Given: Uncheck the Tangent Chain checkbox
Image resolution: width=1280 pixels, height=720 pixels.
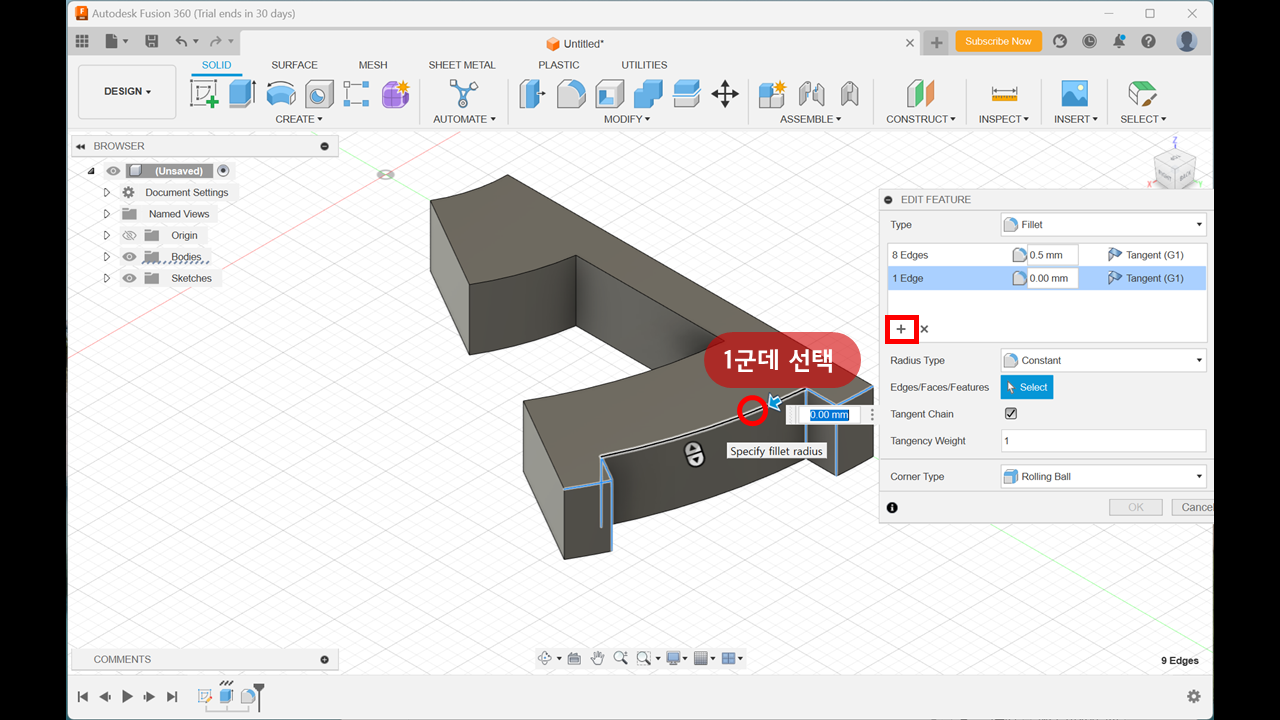Looking at the screenshot, I should [1011, 414].
